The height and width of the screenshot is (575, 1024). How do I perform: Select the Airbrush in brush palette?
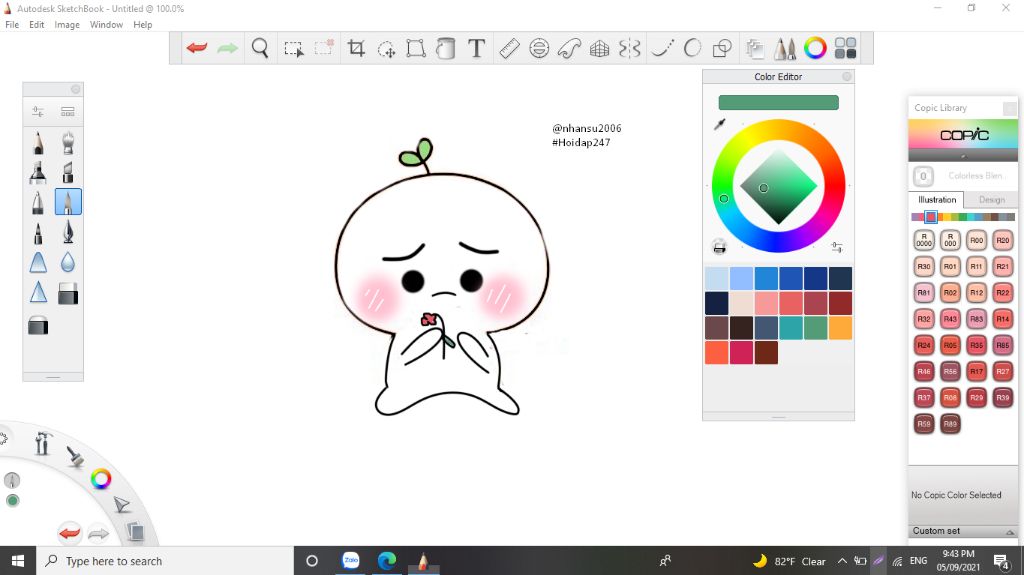[x=68, y=142]
